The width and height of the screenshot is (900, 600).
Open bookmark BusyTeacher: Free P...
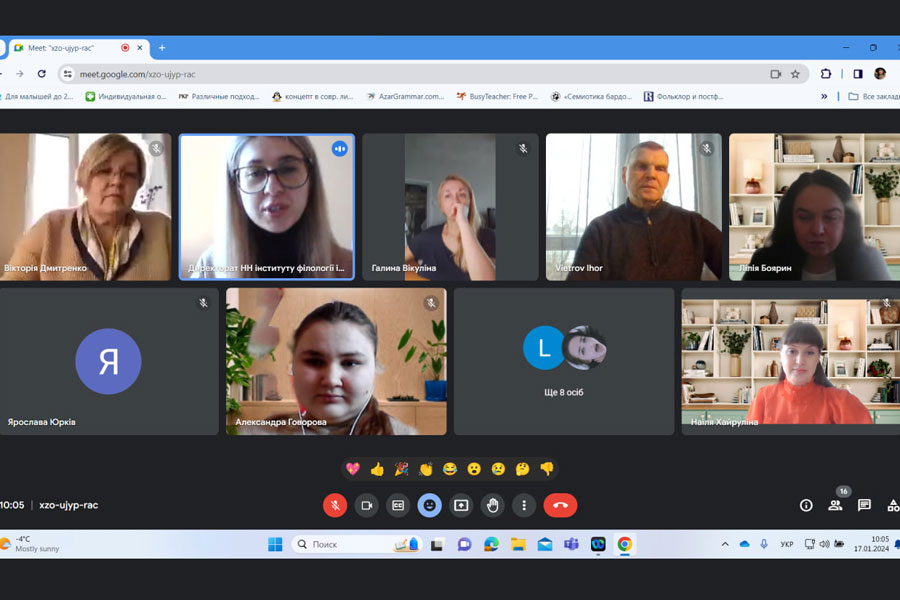tap(497, 96)
